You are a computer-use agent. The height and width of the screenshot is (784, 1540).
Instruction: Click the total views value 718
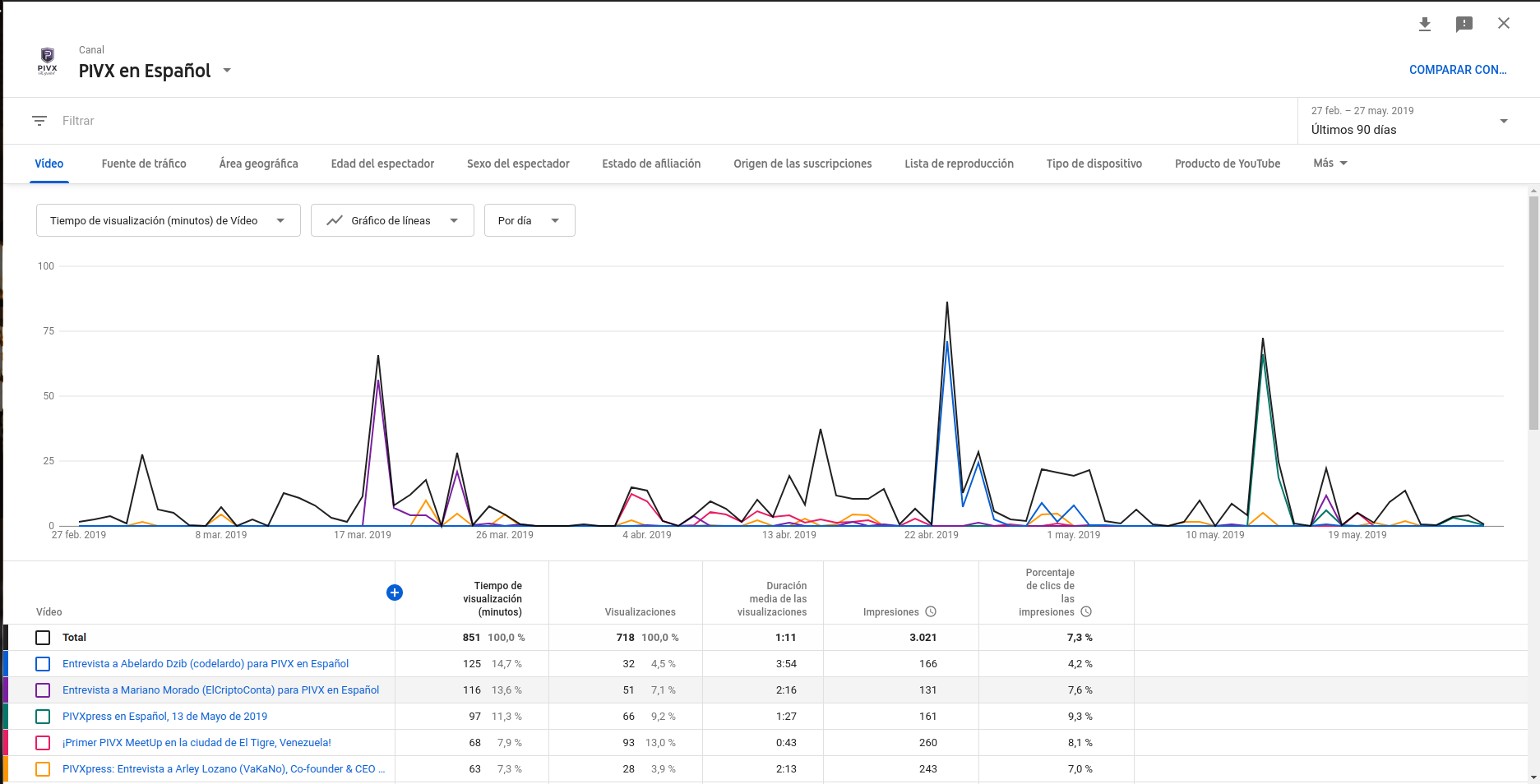625,638
